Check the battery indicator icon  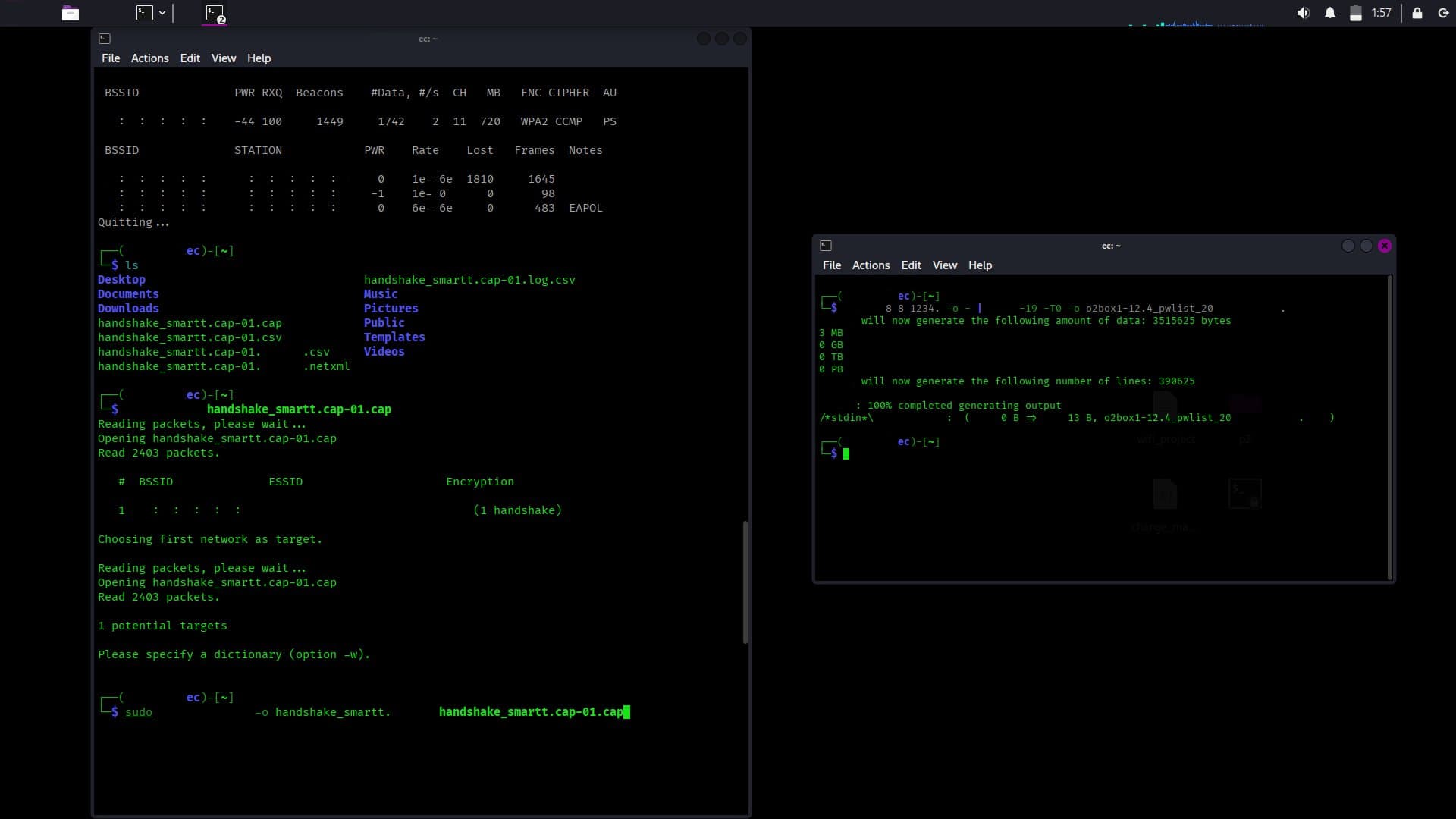point(1356,13)
